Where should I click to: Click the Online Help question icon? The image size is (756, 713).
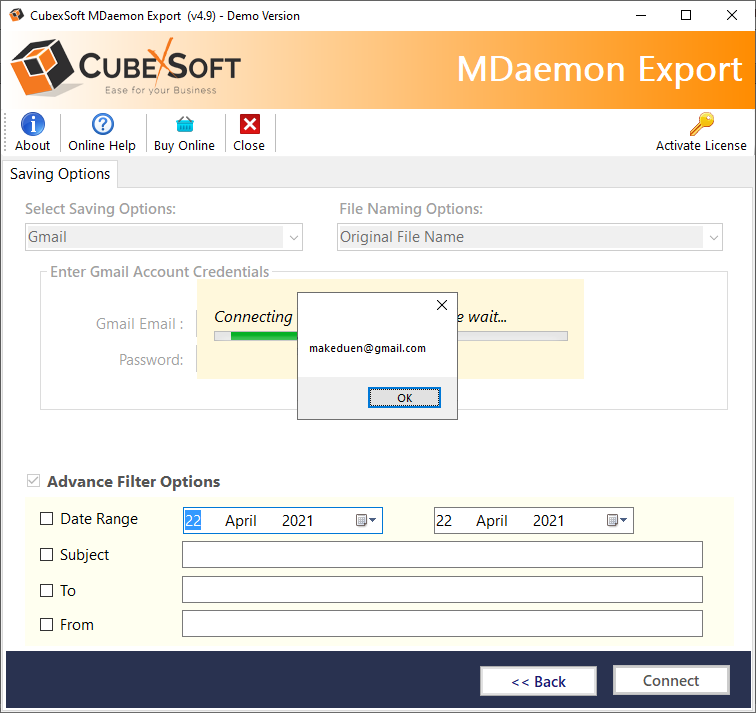(x=102, y=124)
